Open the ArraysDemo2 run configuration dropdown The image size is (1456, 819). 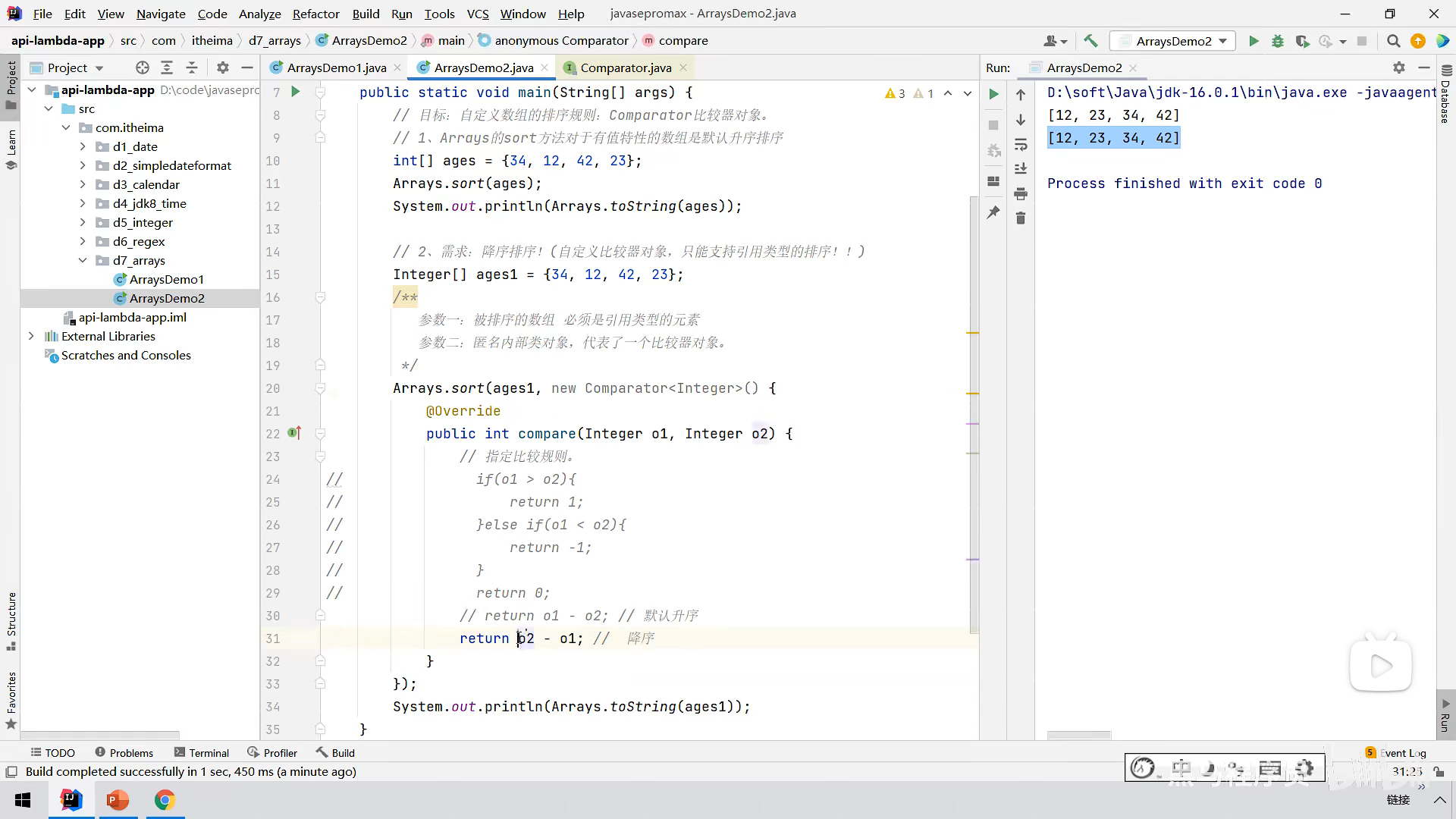[1172, 41]
